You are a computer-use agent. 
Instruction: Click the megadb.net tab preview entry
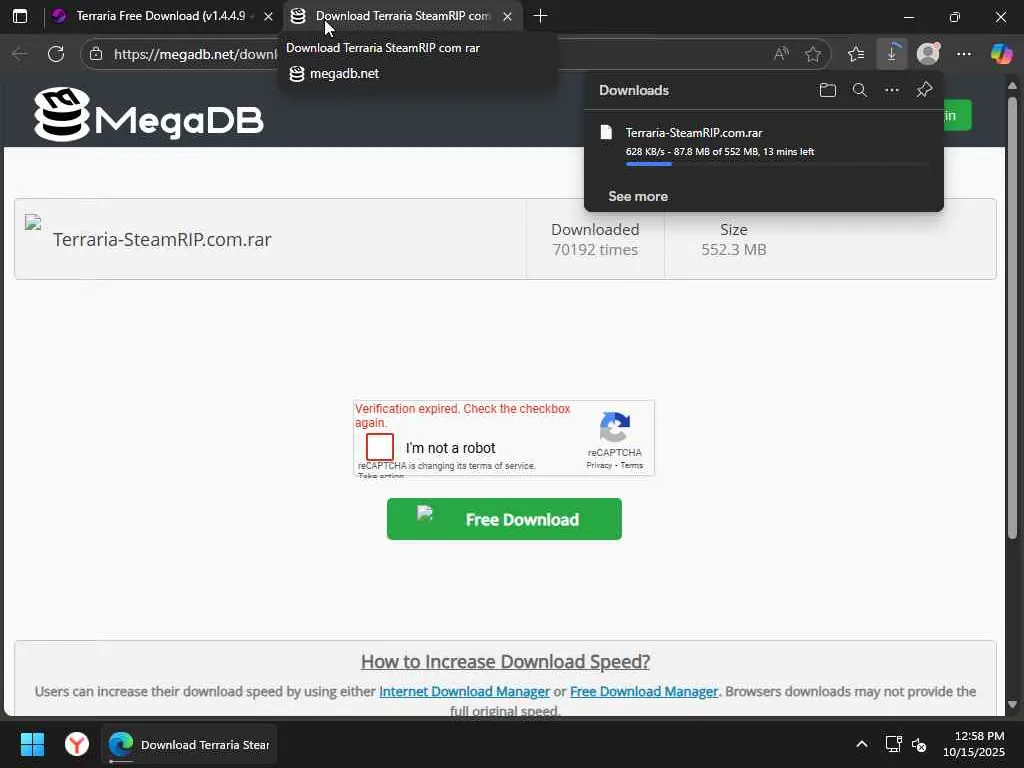pos(334,74)
